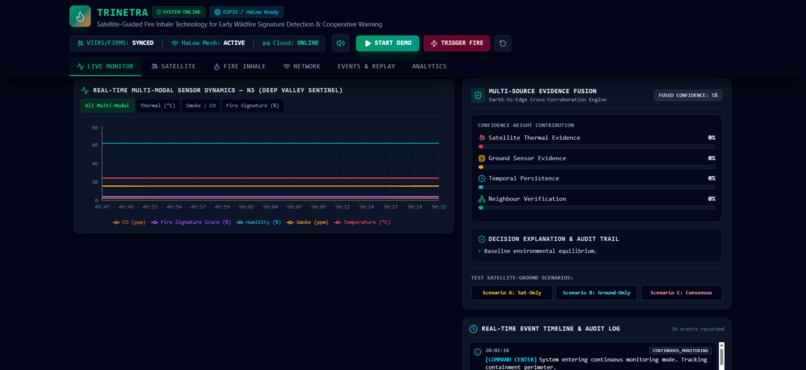Screen dimensions: 806x370
Task: Click the 'Earth-to-Edge Cross-Corroboration Engine' subtitle
Action: tap(547, 100)
